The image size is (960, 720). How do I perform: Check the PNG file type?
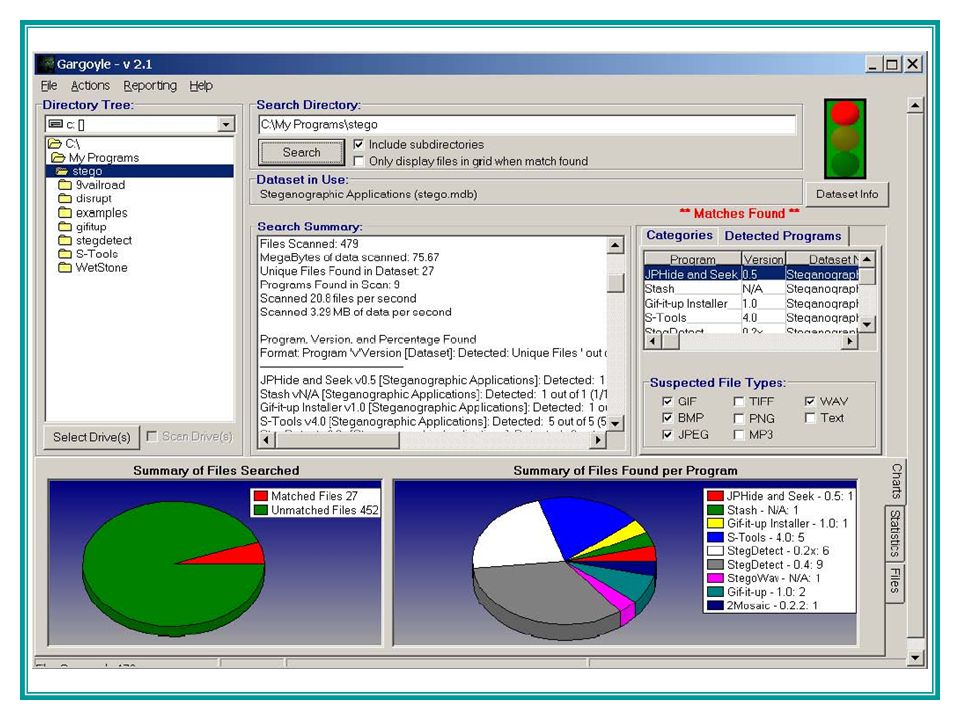click(738, 418)
